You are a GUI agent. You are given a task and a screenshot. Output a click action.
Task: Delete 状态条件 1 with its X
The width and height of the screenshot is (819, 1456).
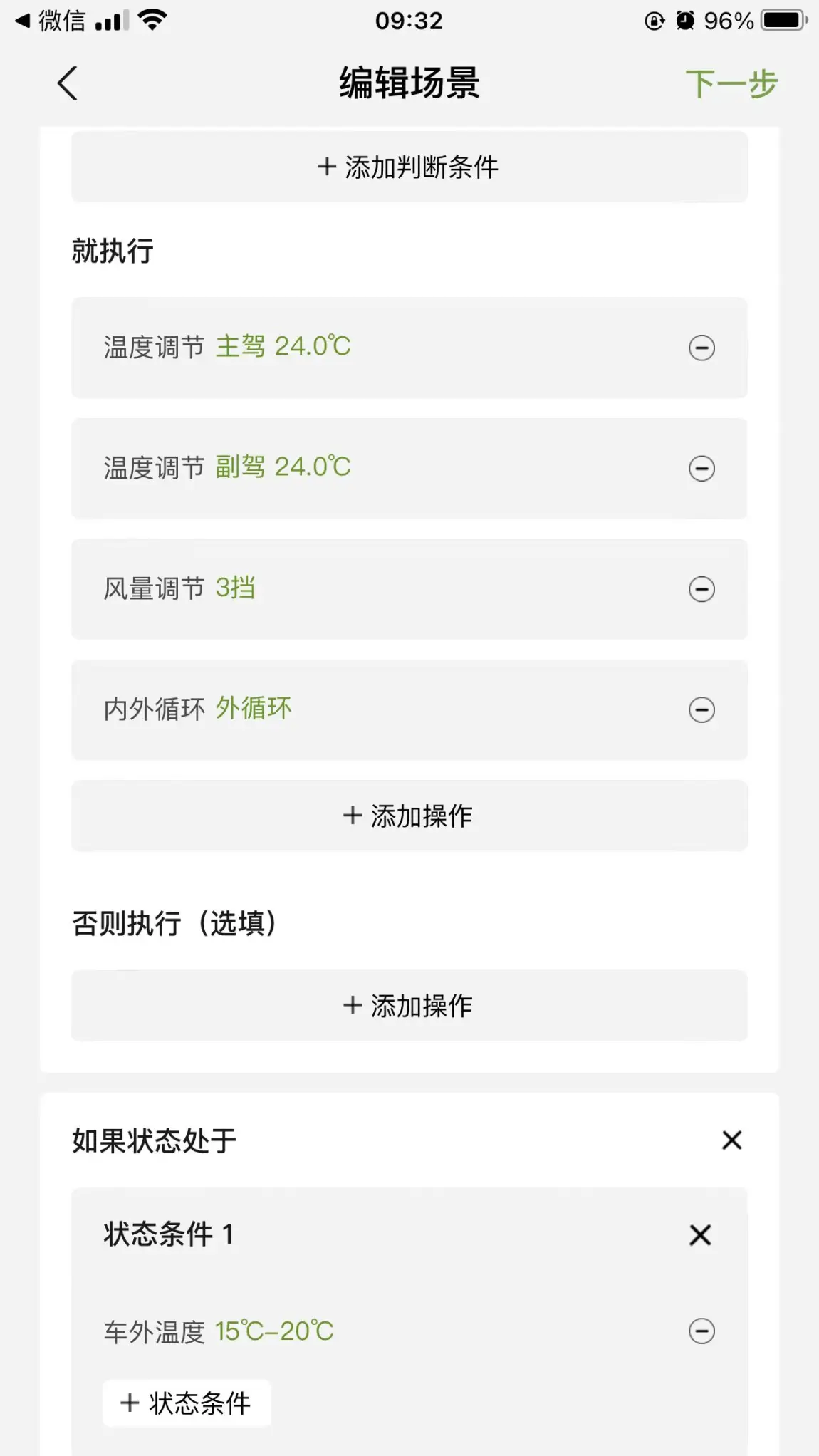click(700, 1234)
